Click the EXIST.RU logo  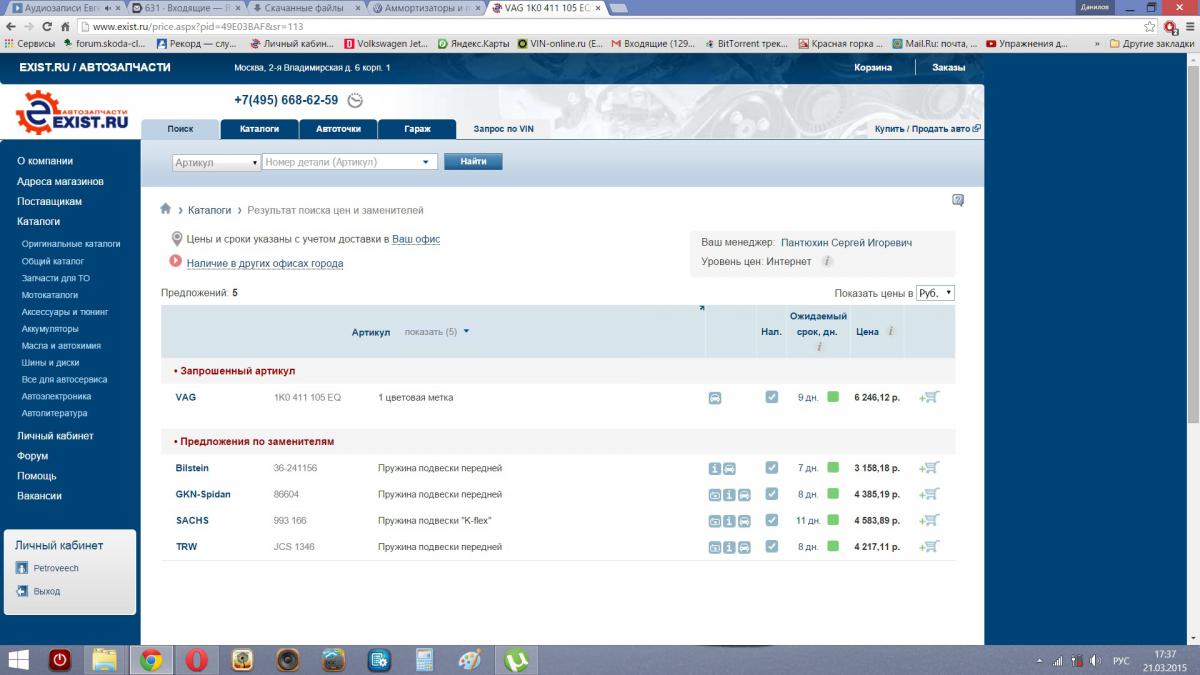(72, 112)
